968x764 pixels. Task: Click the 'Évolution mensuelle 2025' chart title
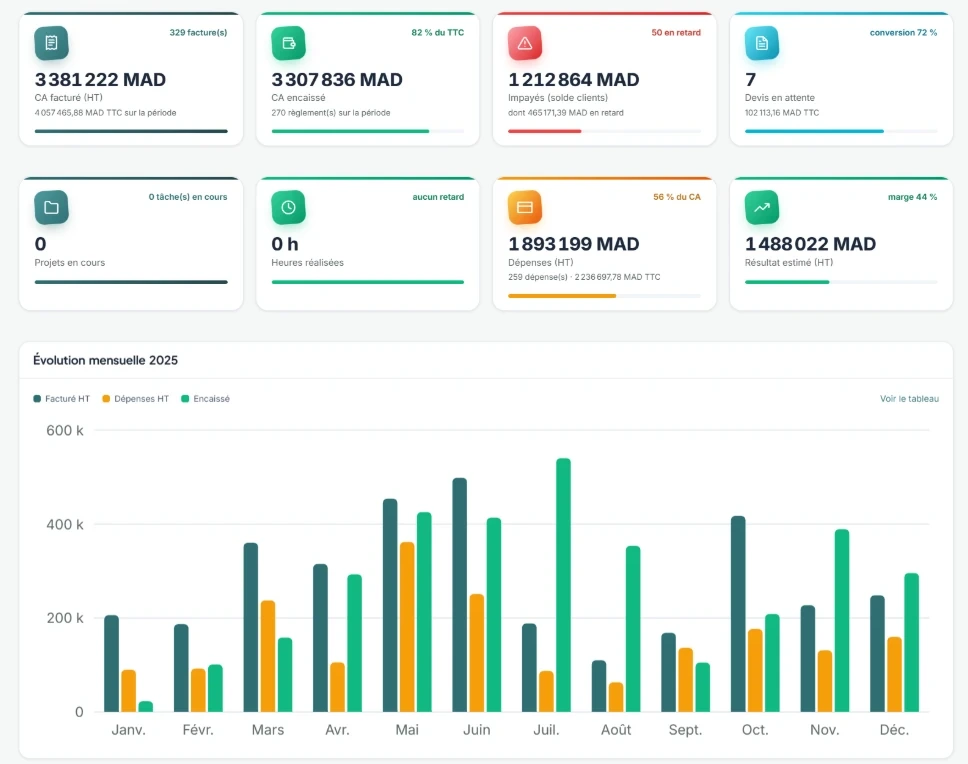[106, 360]
